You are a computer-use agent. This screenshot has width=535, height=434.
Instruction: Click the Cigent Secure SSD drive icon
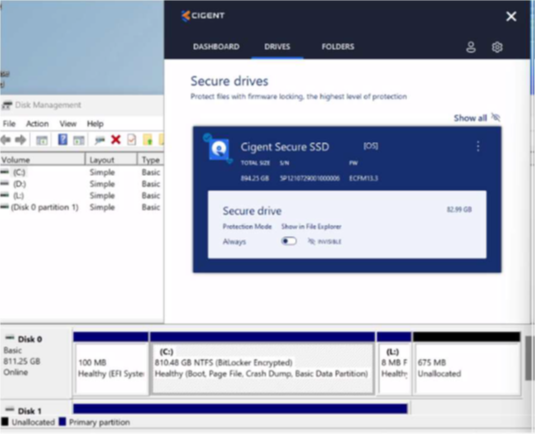(x=219, y=149)
